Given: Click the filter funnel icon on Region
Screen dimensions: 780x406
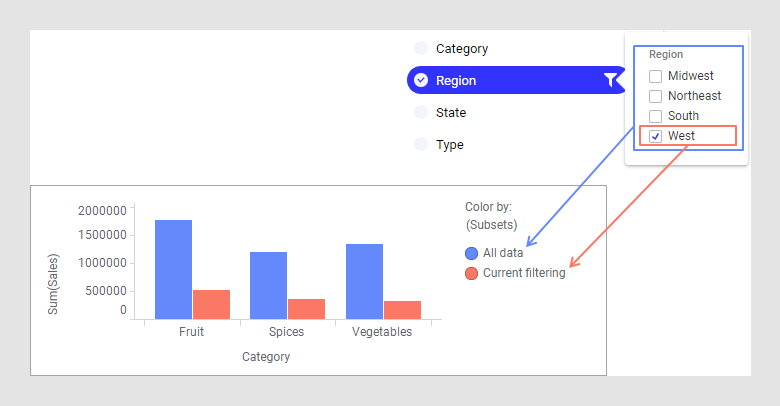Looking at the screenshot, I should click(x=610, y=80).
